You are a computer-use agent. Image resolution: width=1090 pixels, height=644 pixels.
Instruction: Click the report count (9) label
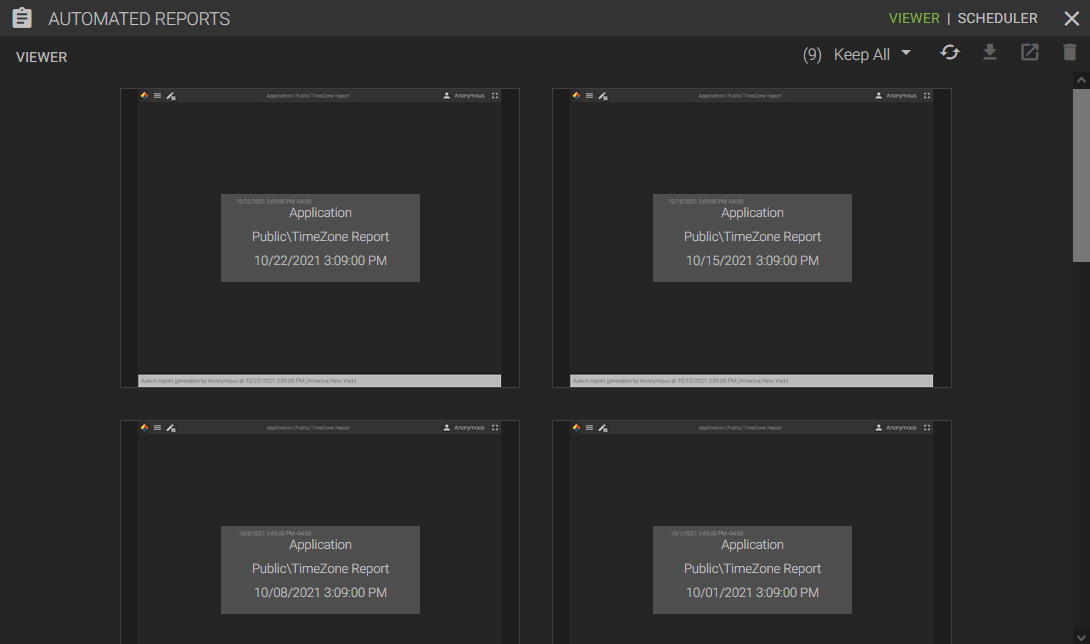(x=812, y=55)
